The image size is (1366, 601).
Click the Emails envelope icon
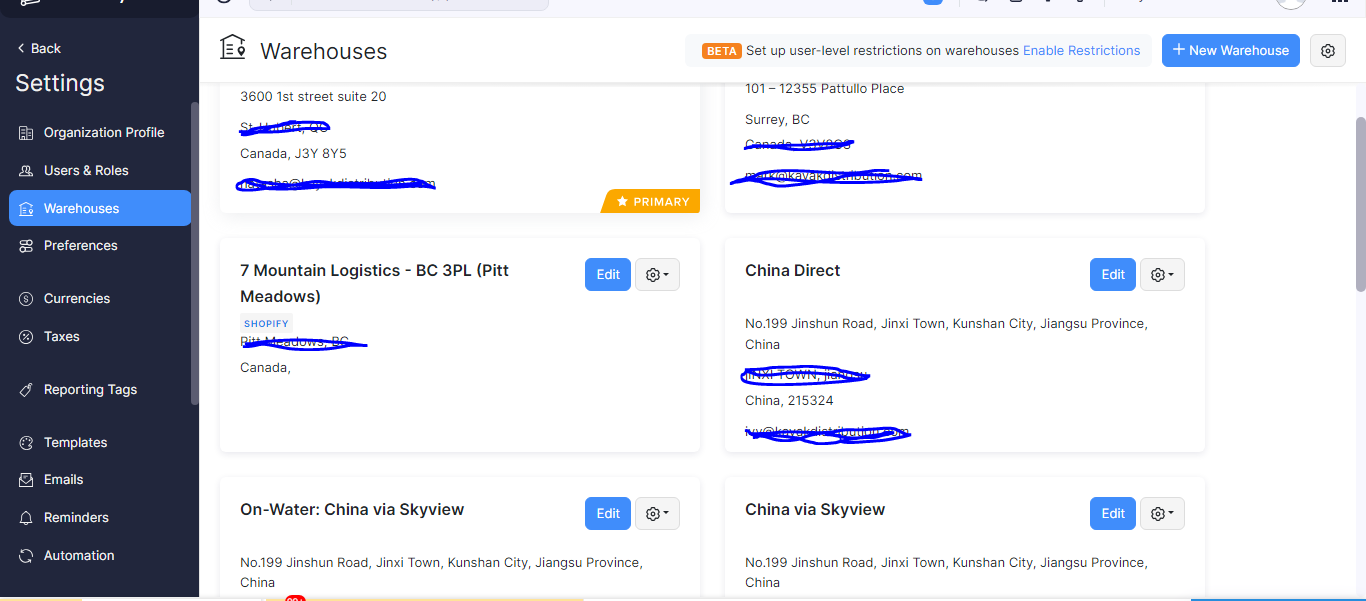(26, 480)
